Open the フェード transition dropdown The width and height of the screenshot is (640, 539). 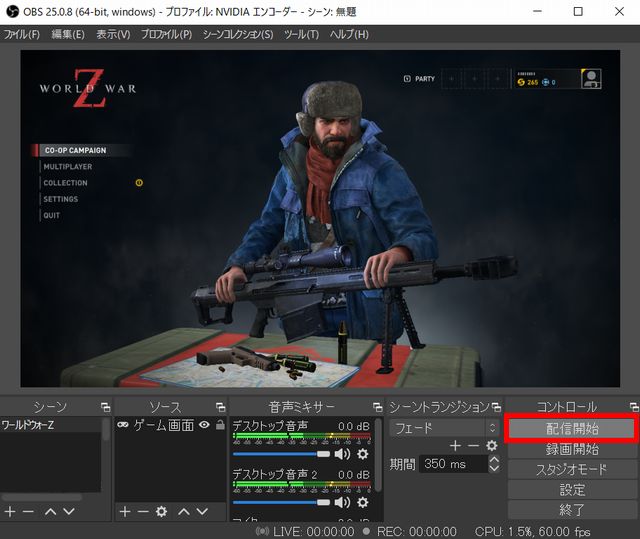click(444, 428)
